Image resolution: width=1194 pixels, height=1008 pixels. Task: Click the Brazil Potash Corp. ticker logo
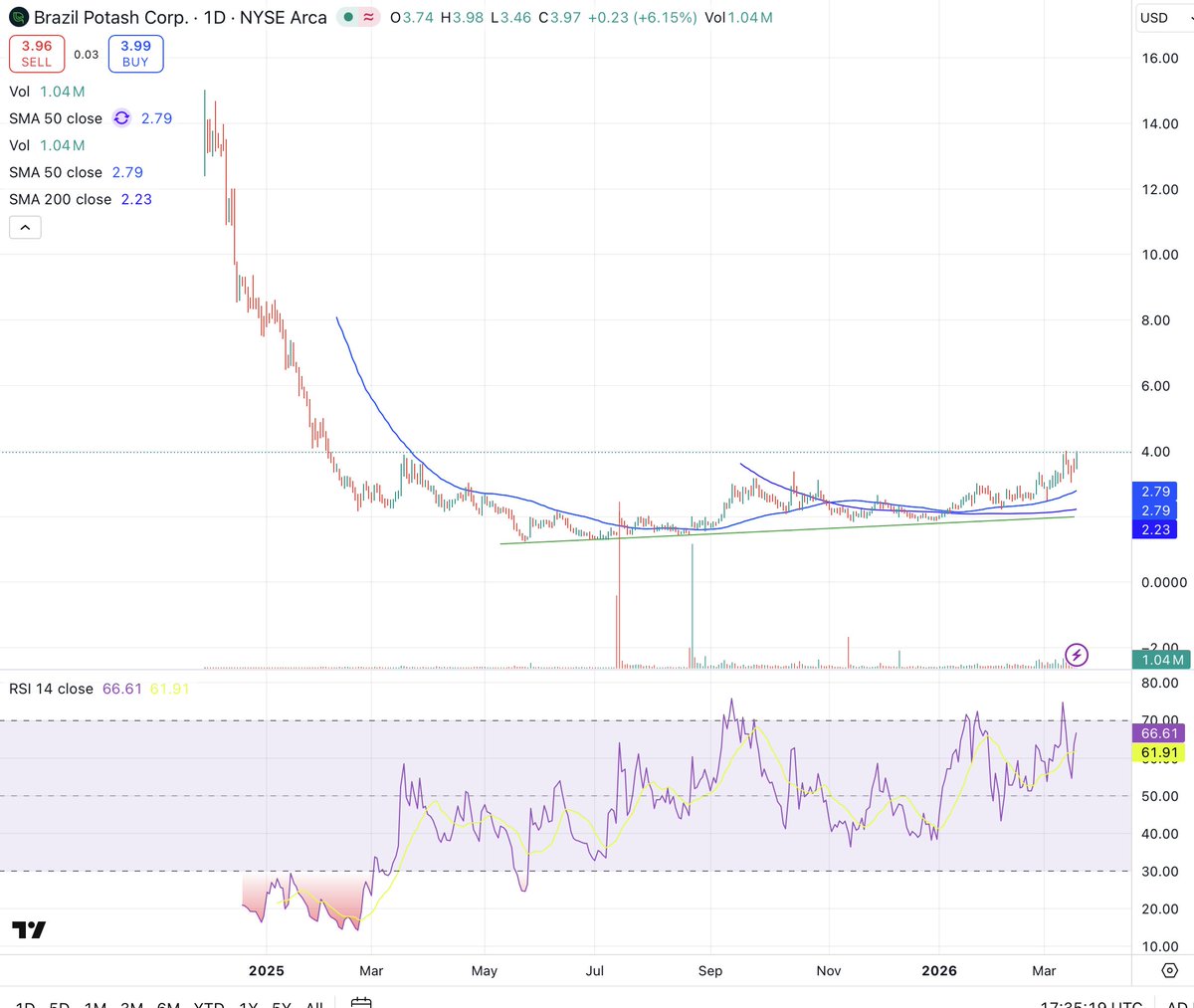pyautogui.click(x=18, y=17)
